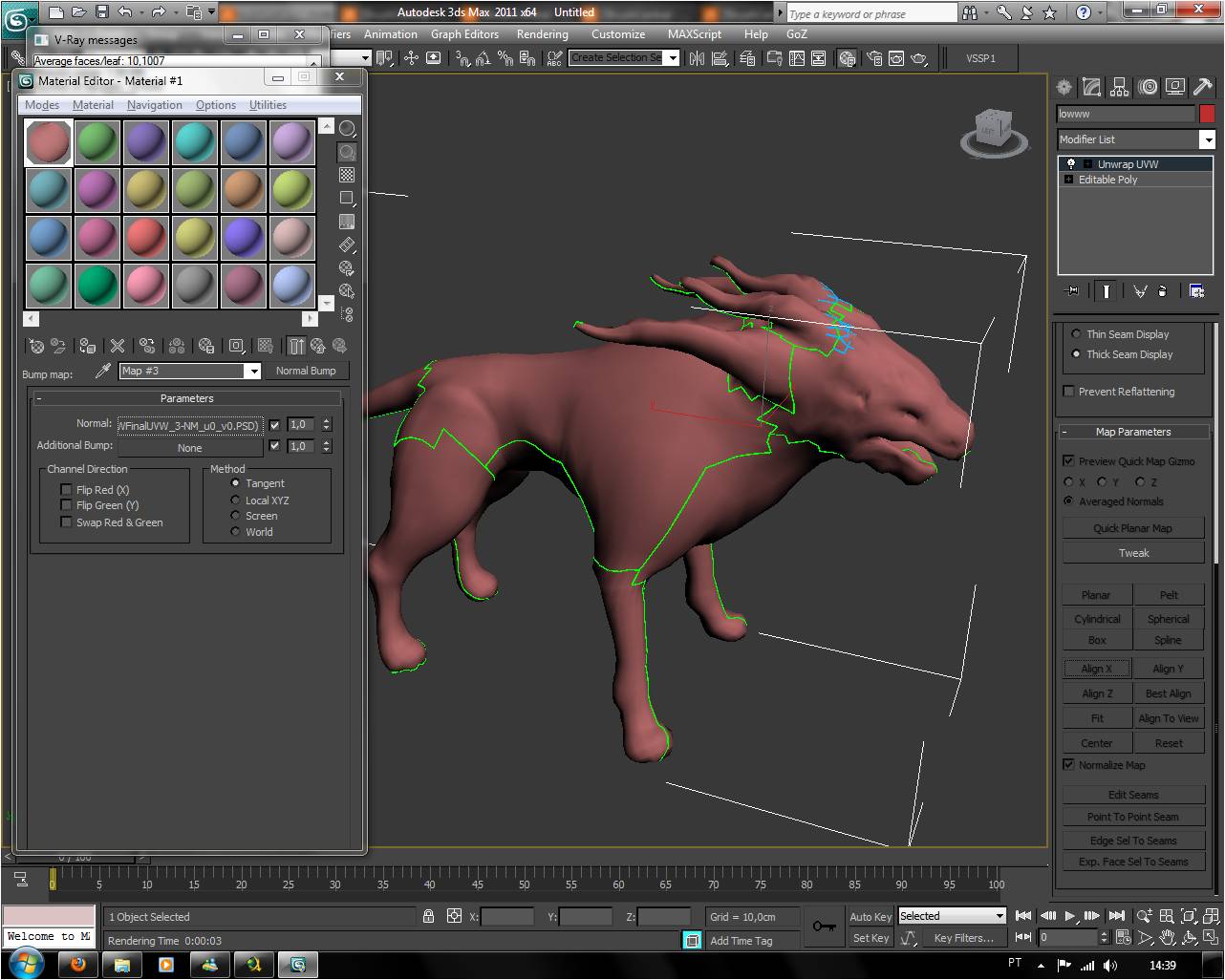The height and width of the screenshot is (980, 1225).
Task: Open Material Editor Options icon
Action: [x=348, y=268]
